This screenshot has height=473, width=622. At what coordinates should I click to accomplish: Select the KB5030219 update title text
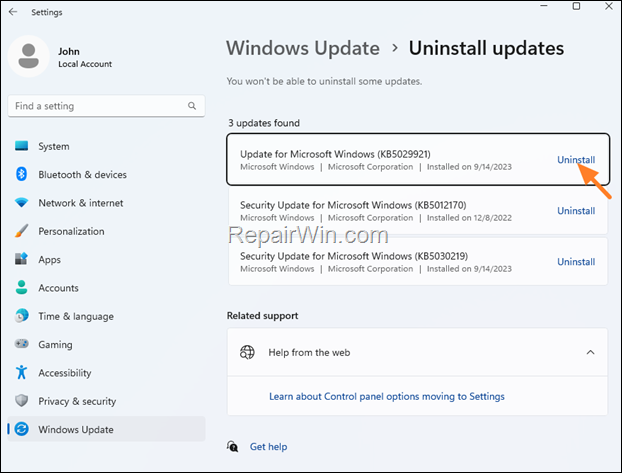point(354,256)
